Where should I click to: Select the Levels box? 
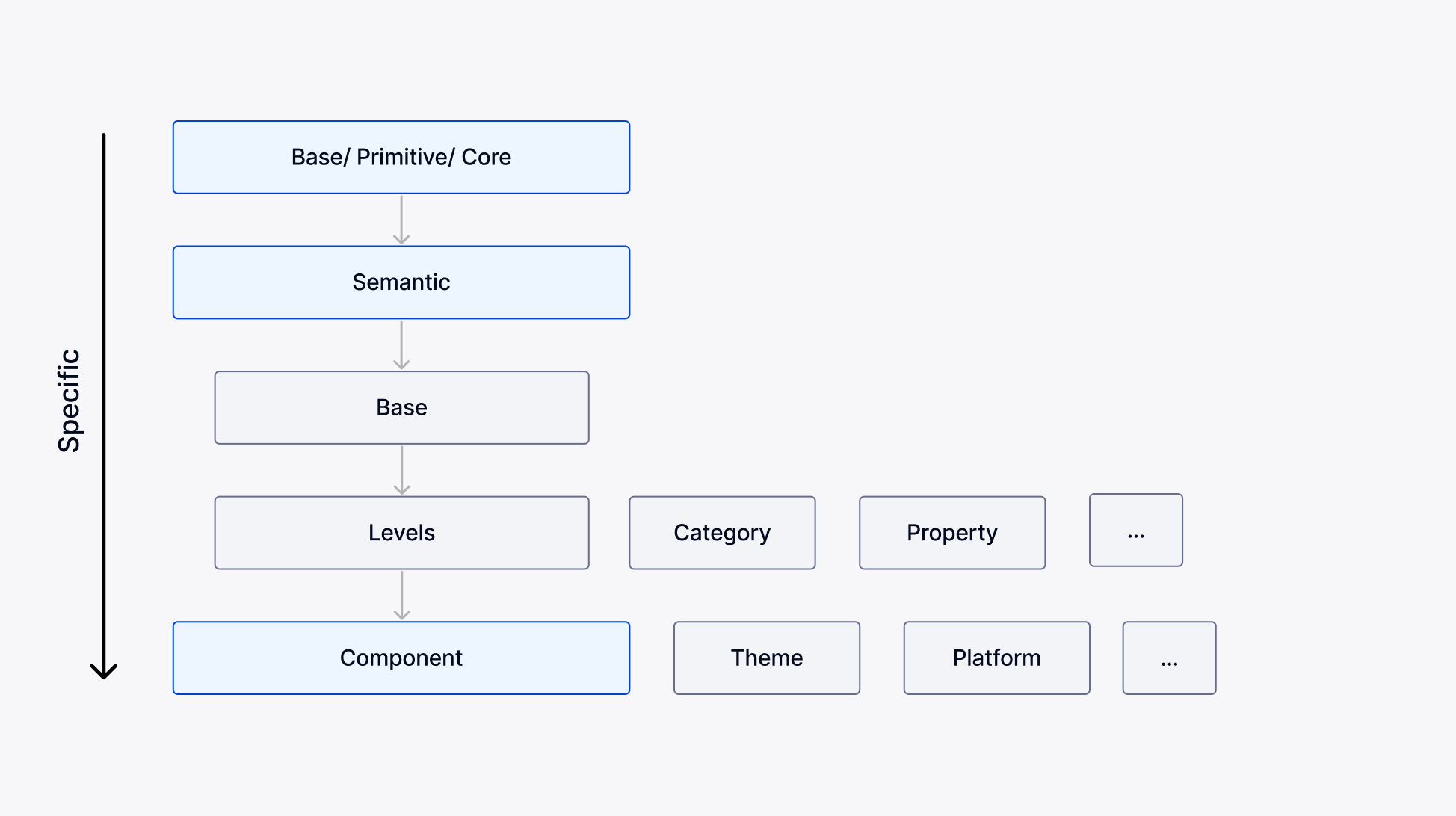pos(401,533)
